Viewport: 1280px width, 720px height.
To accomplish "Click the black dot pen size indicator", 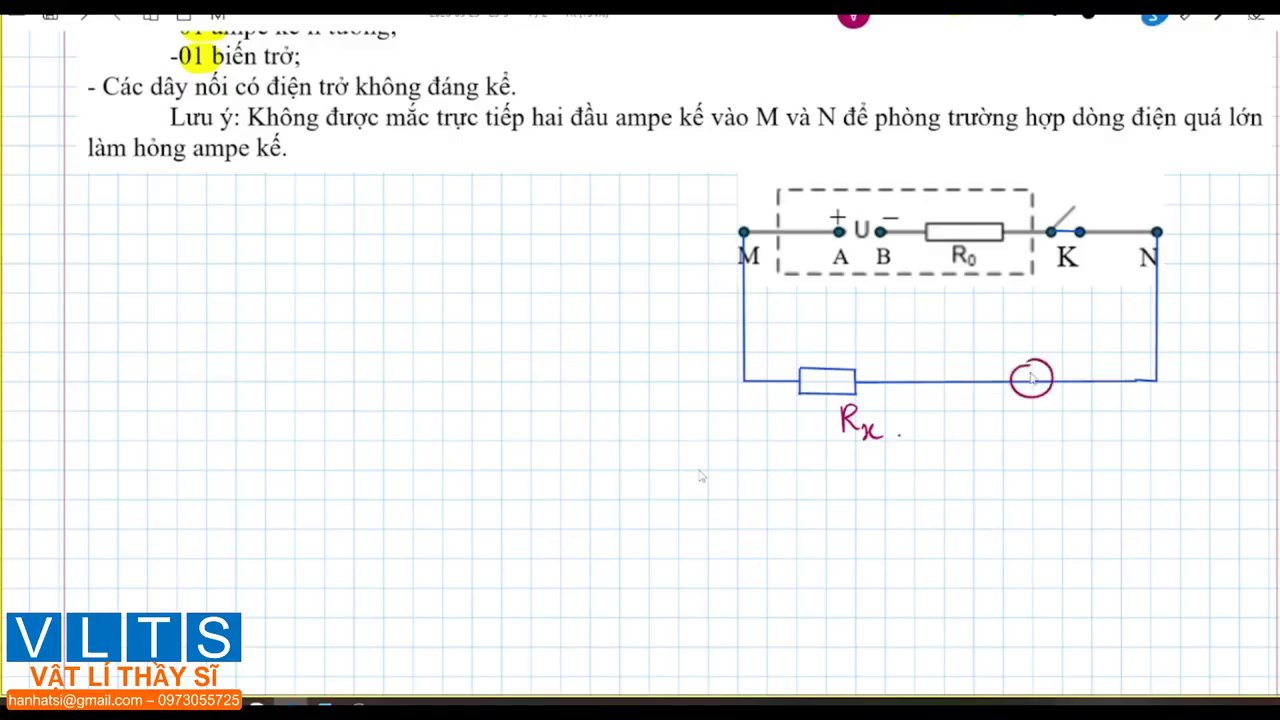I will click(1088, 14).
